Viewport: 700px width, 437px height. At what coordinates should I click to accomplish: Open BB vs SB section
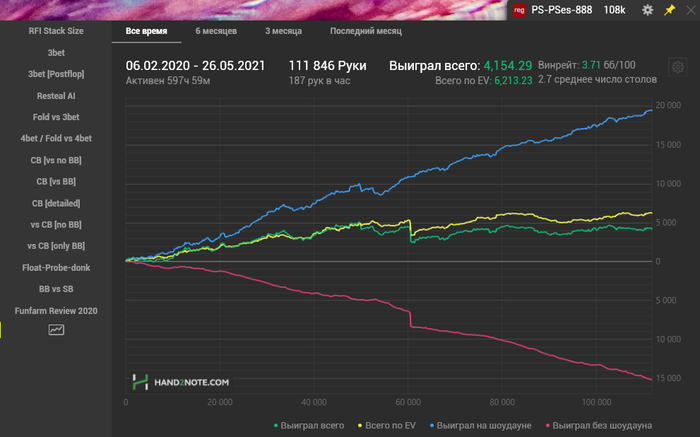[x=56, y=289]
